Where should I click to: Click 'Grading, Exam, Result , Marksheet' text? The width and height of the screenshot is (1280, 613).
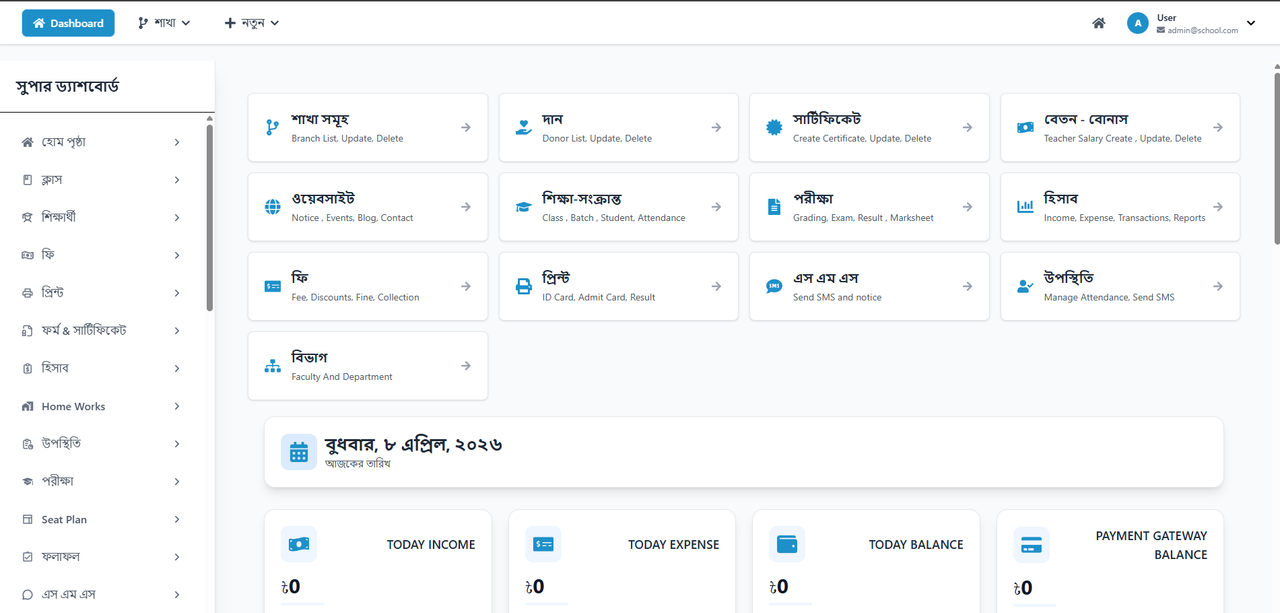[x=863, y=217]
